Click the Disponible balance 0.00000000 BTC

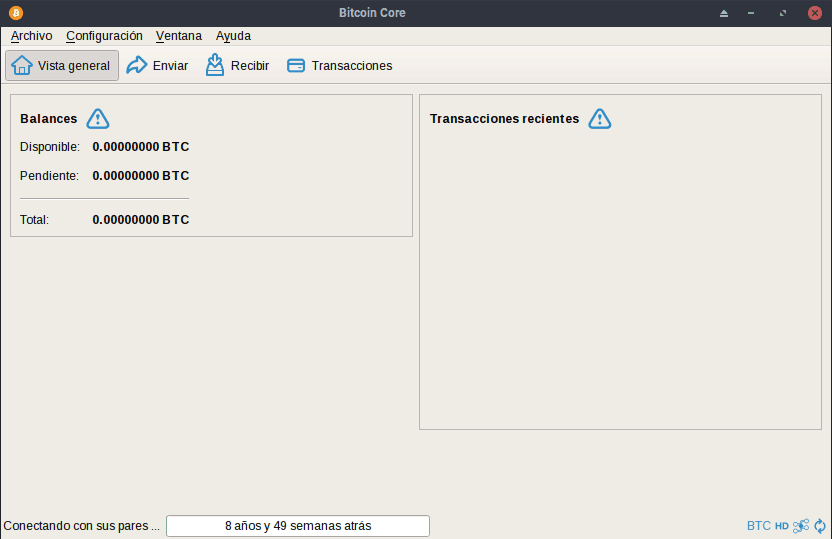pyautogui.click(x=141, y=147)
